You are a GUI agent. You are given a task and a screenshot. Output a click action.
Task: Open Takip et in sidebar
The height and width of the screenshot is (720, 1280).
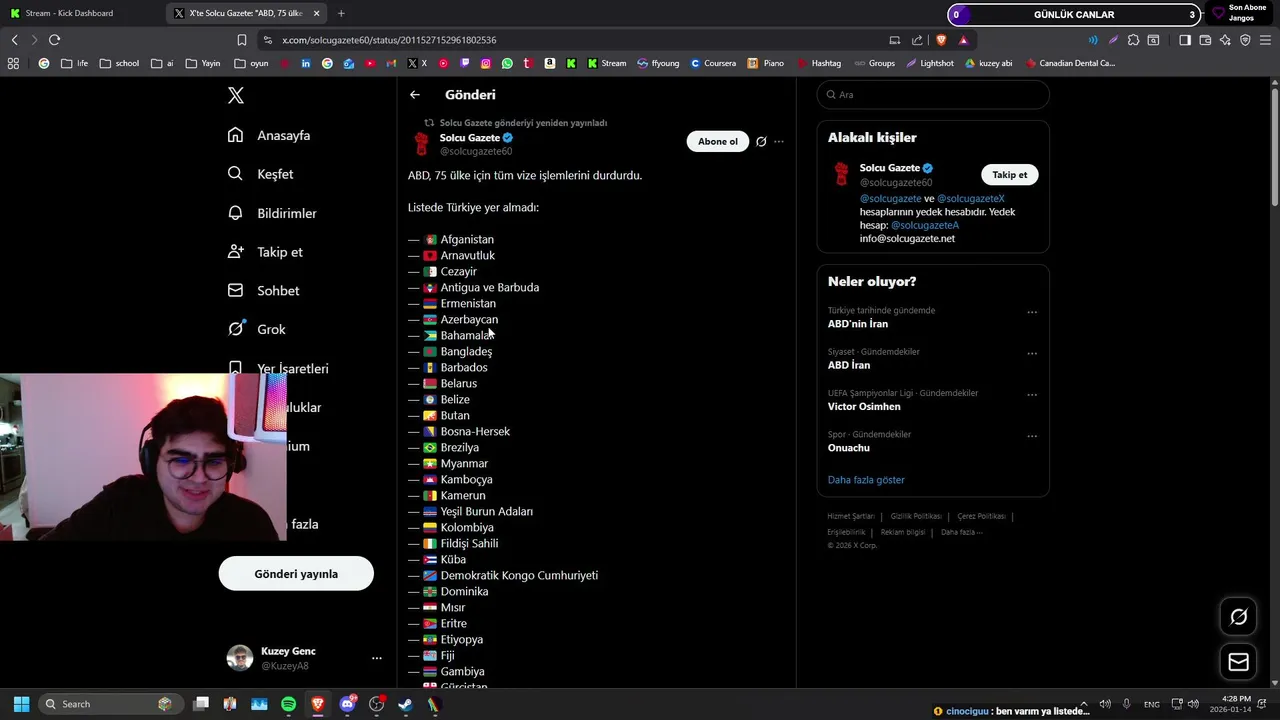265,252
